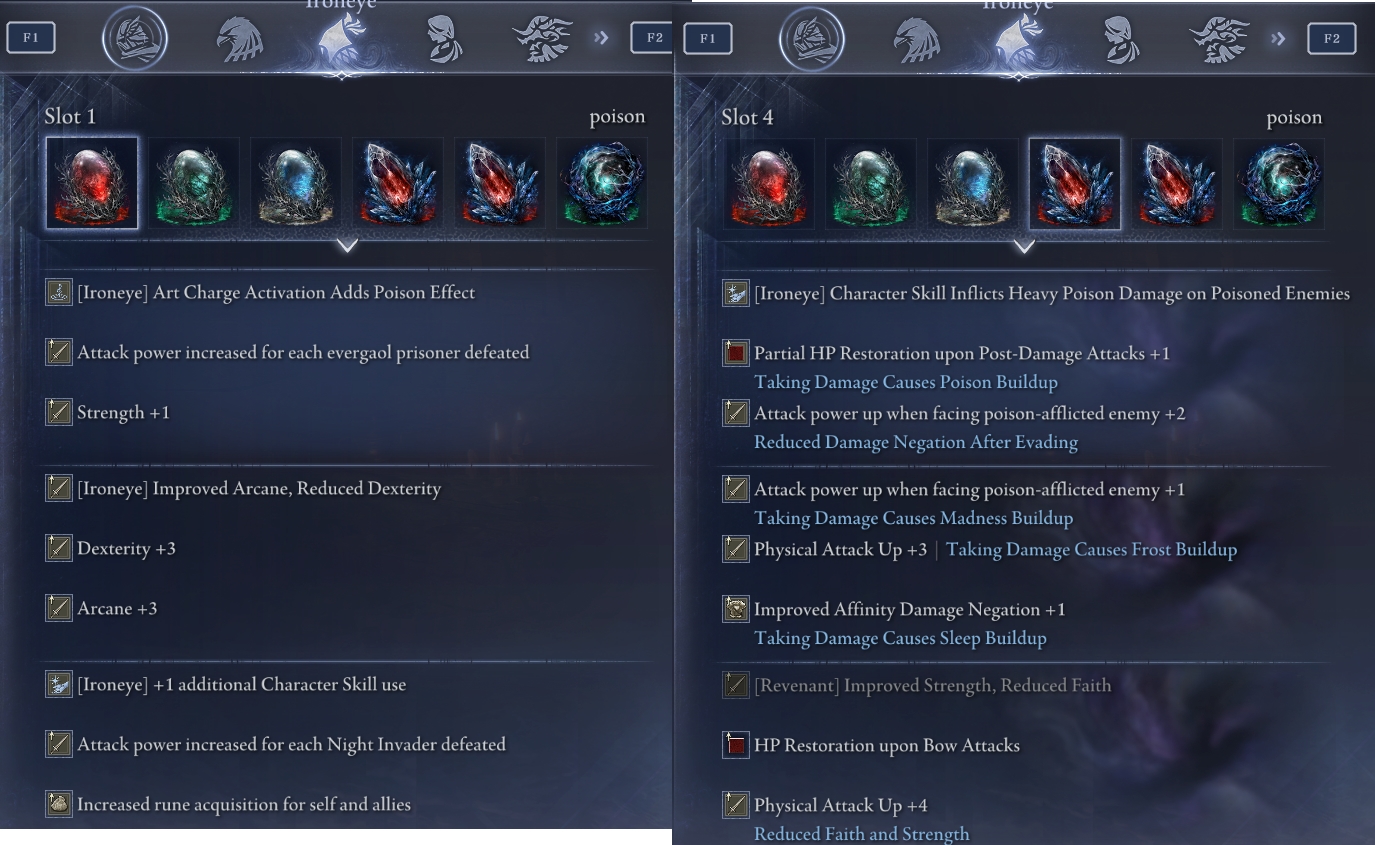
Task: Open the Ironeye character tab in left panel
Action: (342, 39)
